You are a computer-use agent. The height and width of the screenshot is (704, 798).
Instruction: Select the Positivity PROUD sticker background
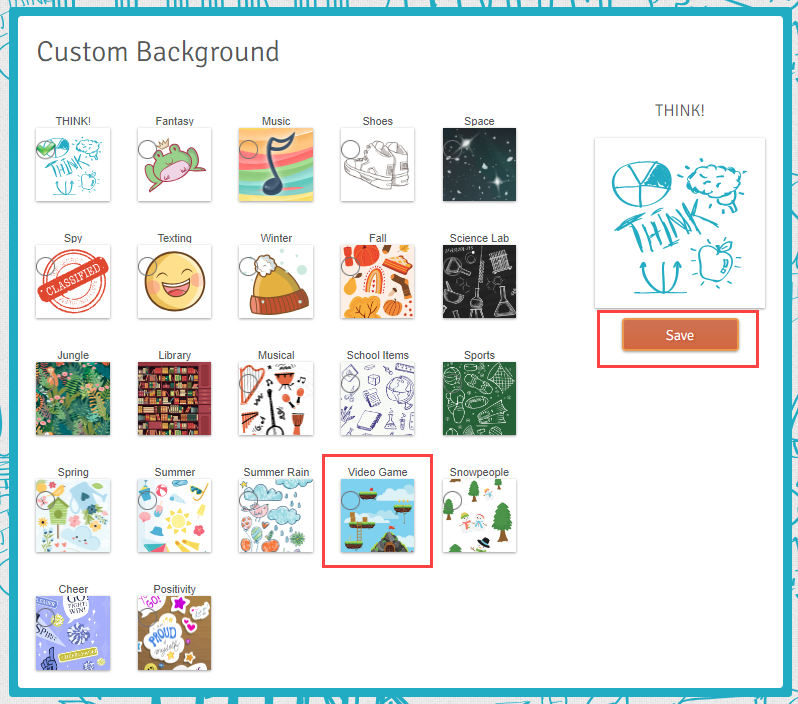click(174, 633)
